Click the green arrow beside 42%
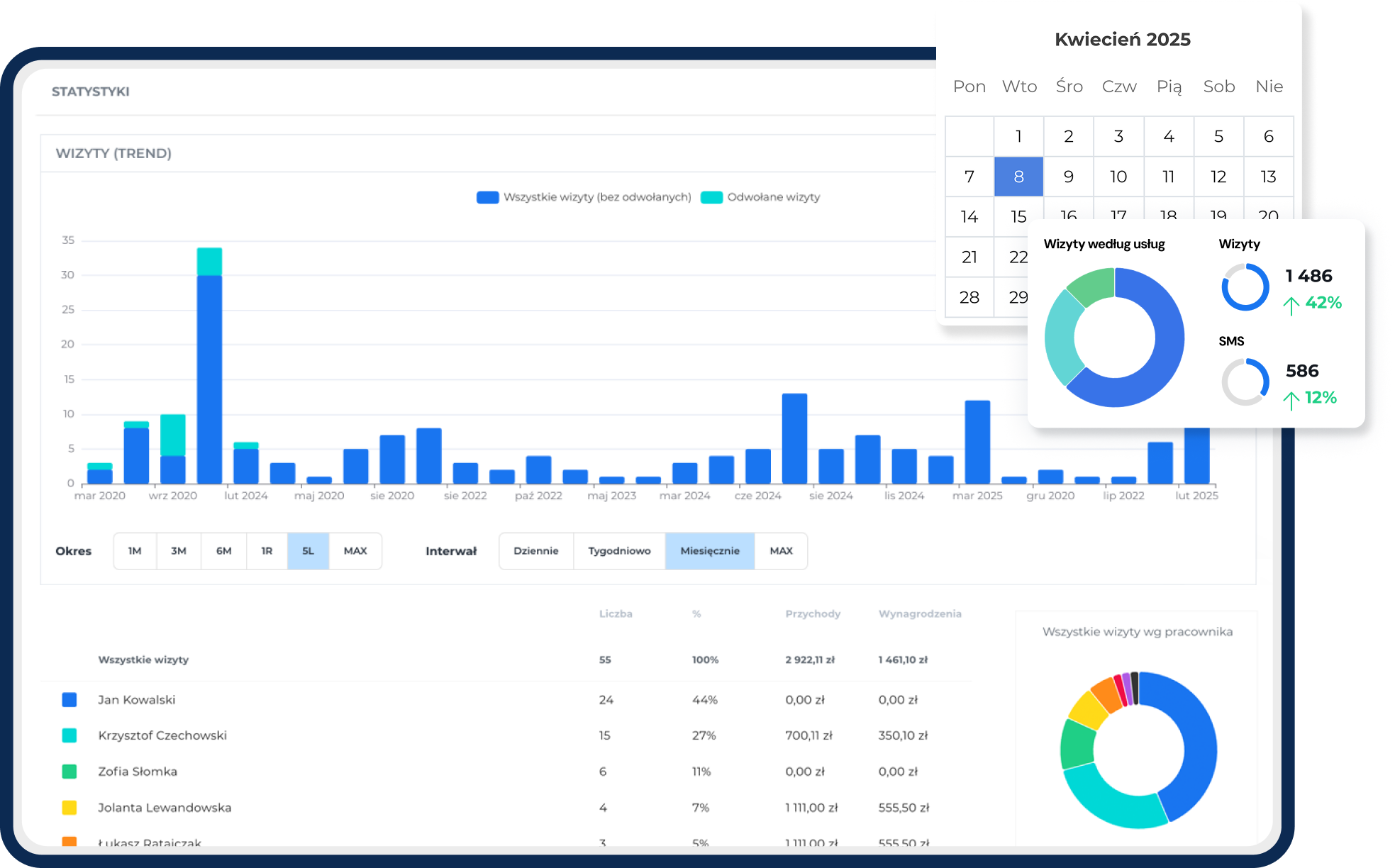Image resolution: width=1395 pixels, height=868 pixels. coord(1291,305)
